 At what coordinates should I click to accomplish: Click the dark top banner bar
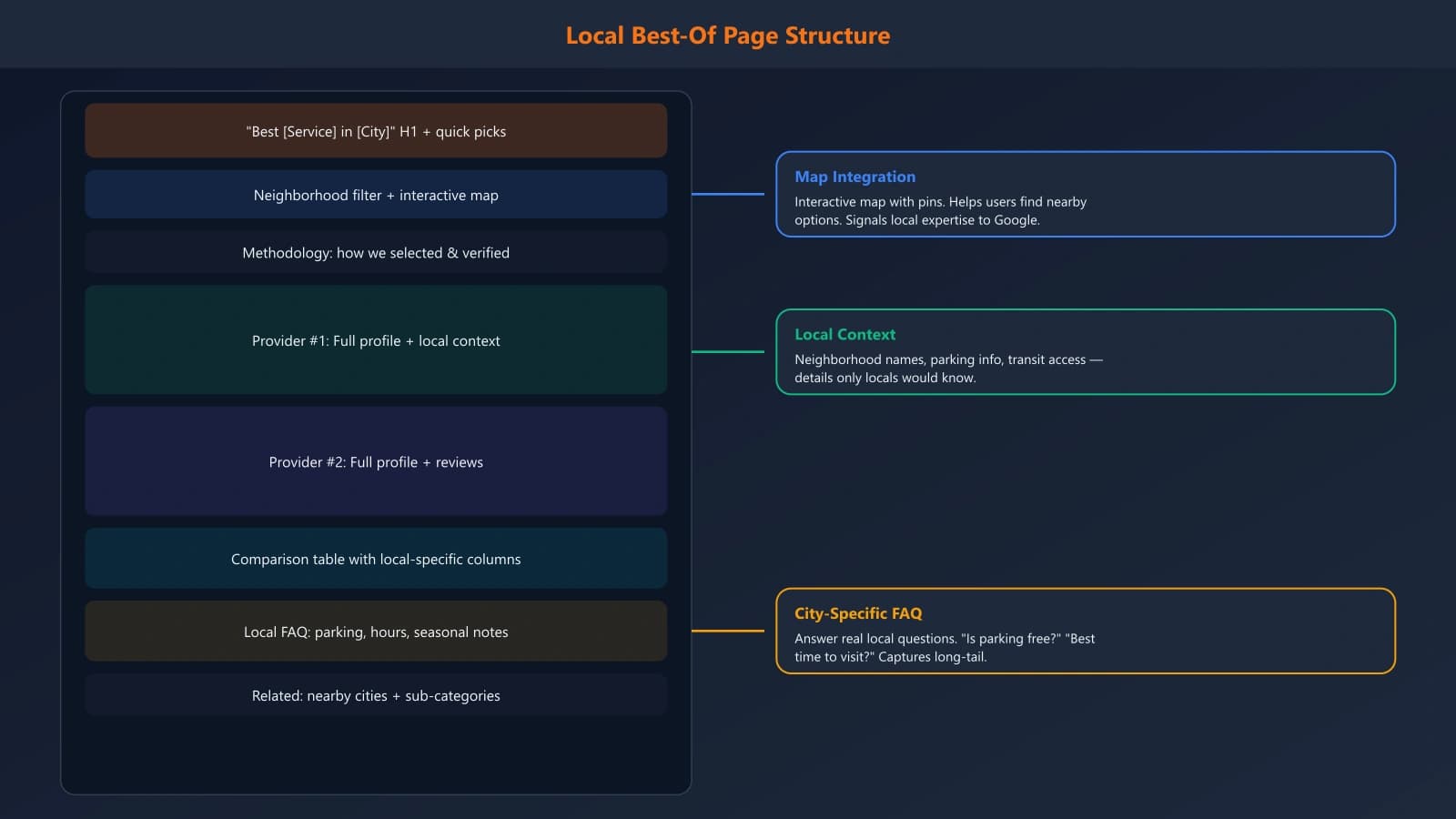(x=273, y=33)
